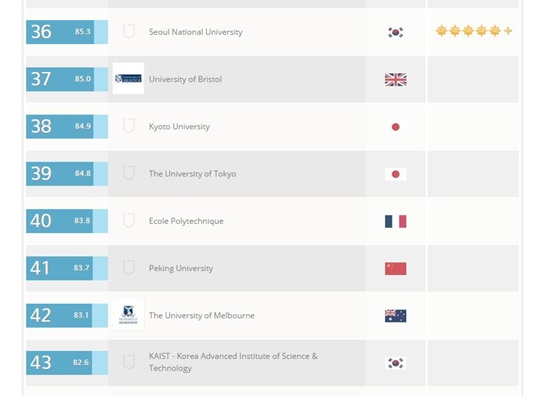Open The University of Tokyo link
The image size is (540, 396).
coord(193,174)
